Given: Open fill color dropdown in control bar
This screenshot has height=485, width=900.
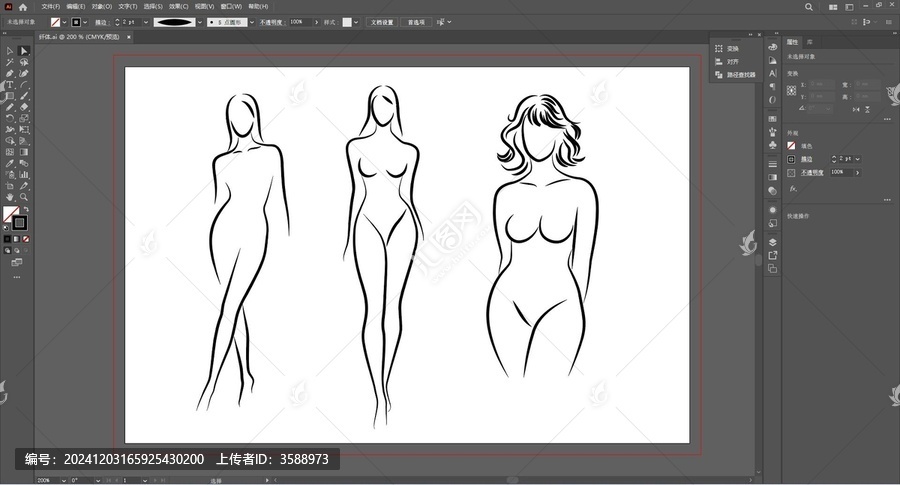Looking at the screenshot, I should [64, 22].
